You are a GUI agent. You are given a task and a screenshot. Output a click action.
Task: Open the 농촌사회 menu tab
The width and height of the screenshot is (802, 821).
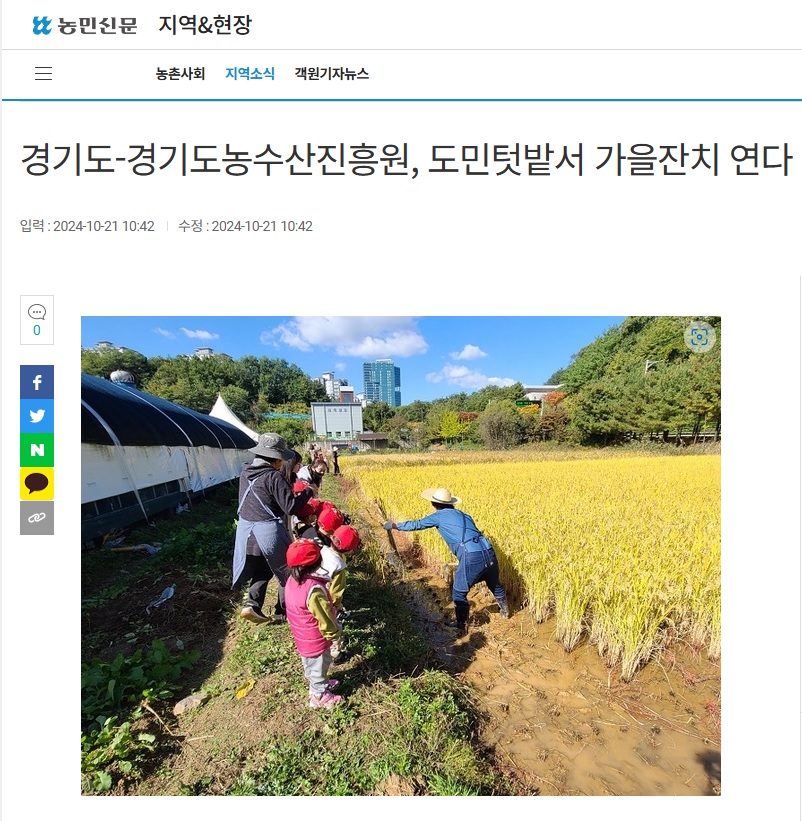coord(180,74)
